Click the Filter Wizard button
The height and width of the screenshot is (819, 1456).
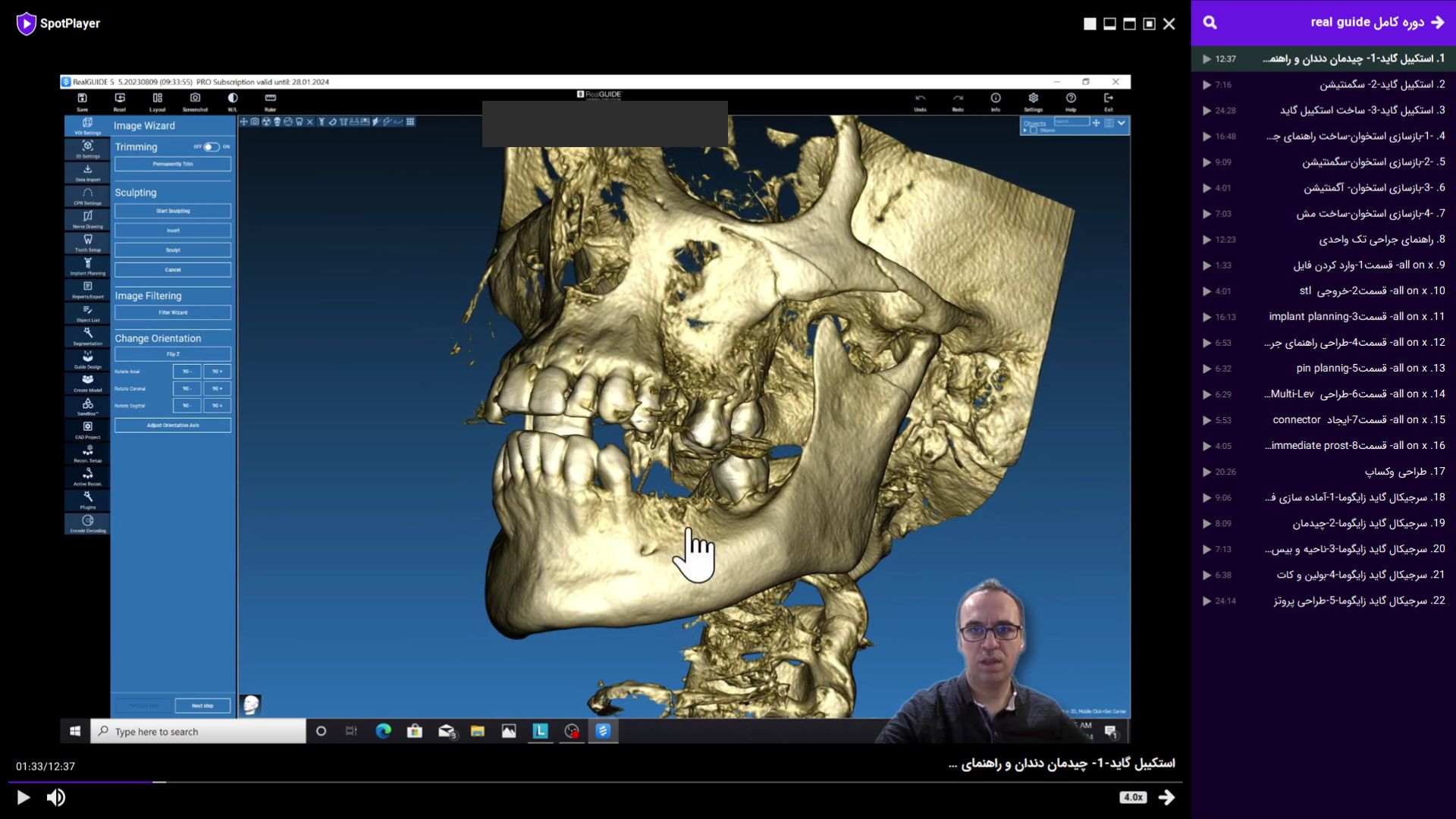pyautogui.click(x=173, y=312)
